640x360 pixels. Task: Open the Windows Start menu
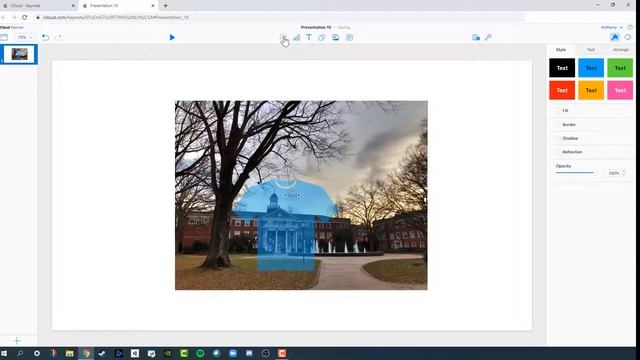click(4, 353)
